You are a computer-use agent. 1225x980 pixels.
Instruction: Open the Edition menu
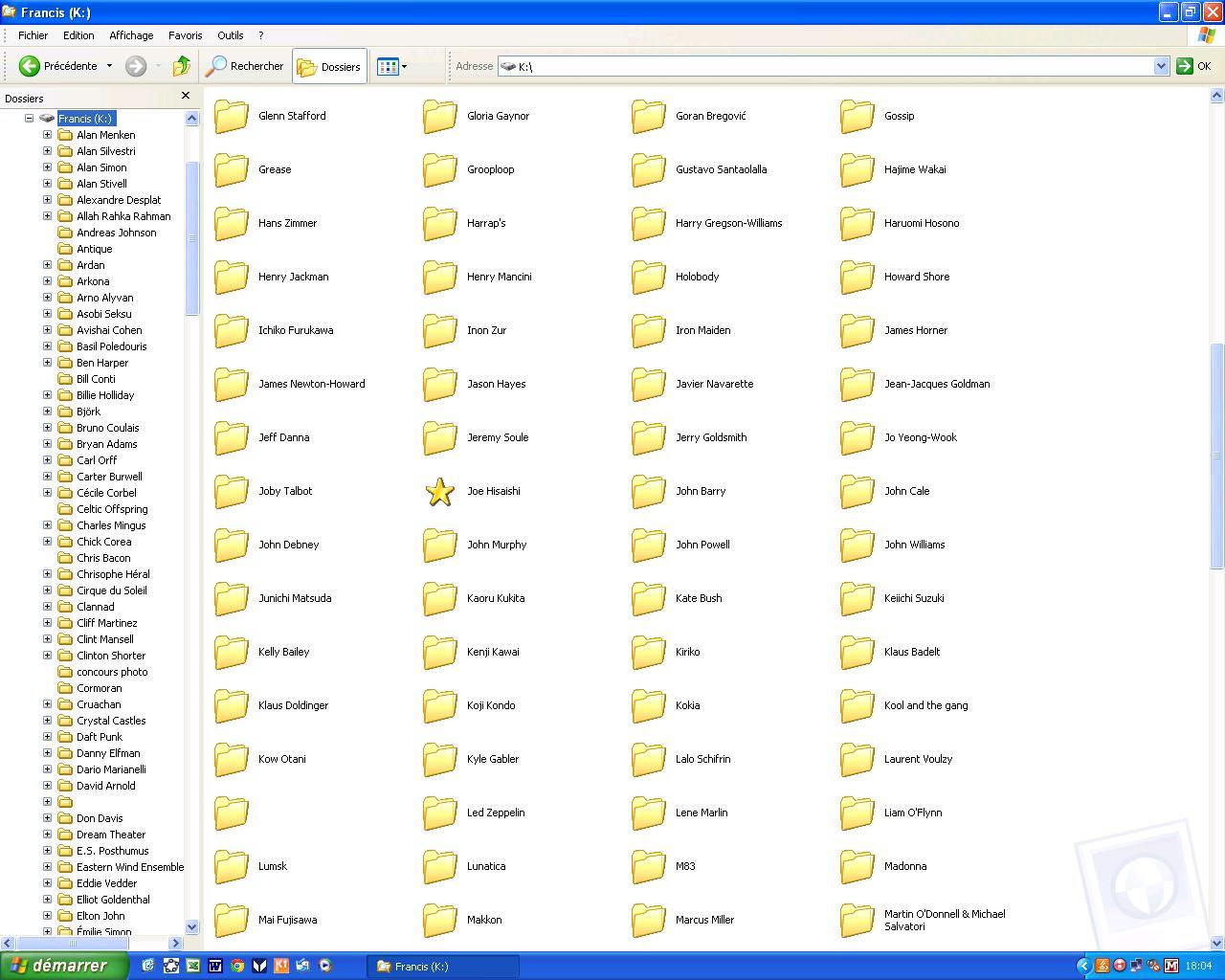point(78,35)
